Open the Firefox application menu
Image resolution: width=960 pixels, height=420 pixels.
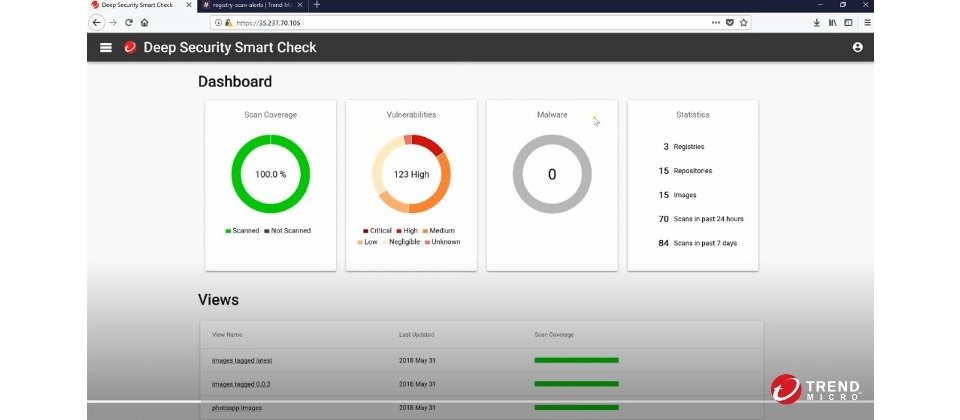click(867, 23)
